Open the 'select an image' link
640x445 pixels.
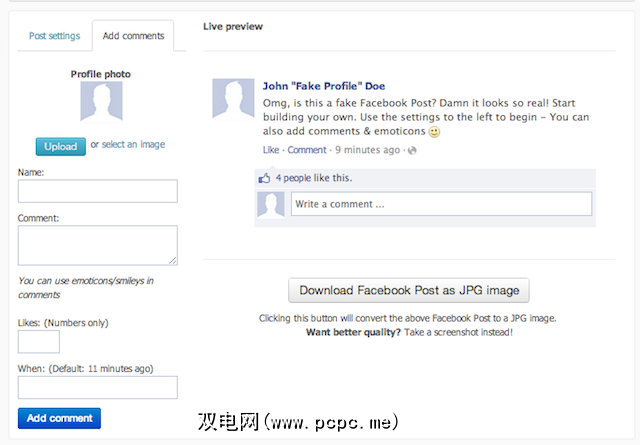coord(133,145)
